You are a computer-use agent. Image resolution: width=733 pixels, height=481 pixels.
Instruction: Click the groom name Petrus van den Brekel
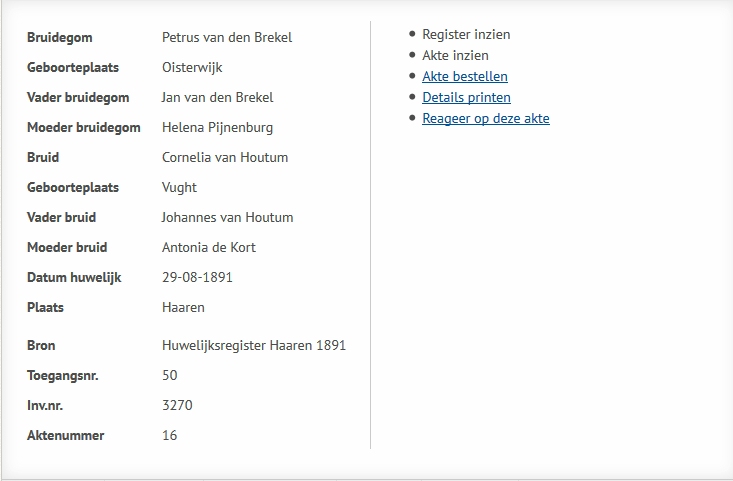(x=226, y=37)
